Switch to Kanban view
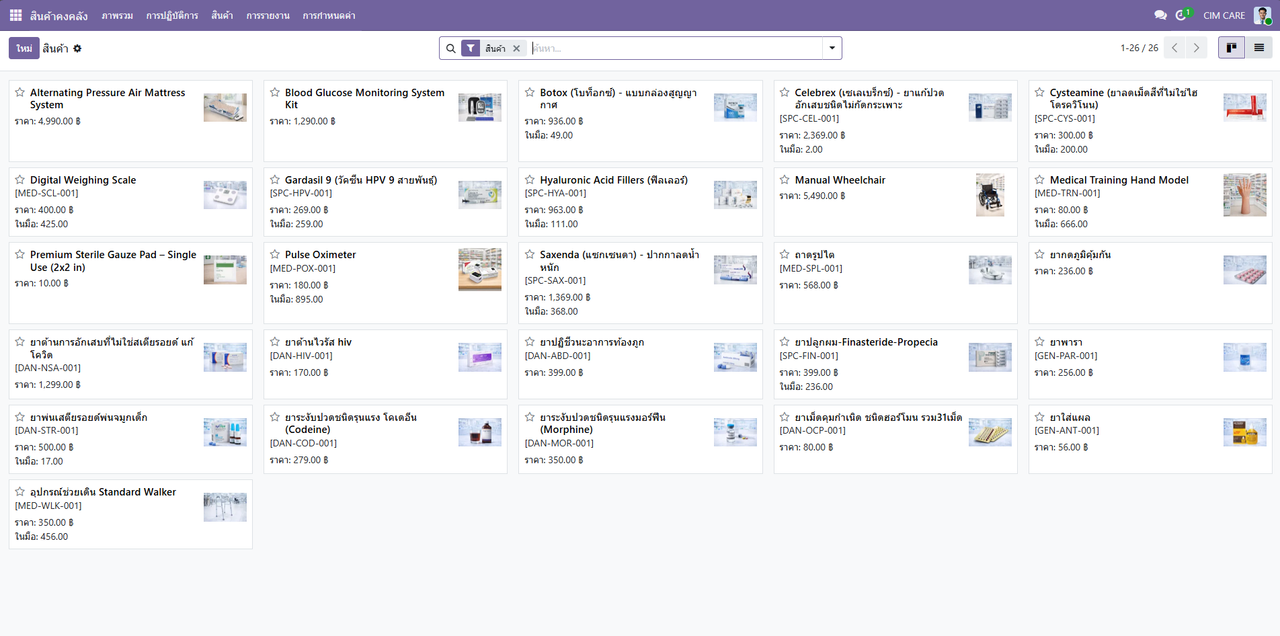1280x636 pixels. pos(1231,48)
